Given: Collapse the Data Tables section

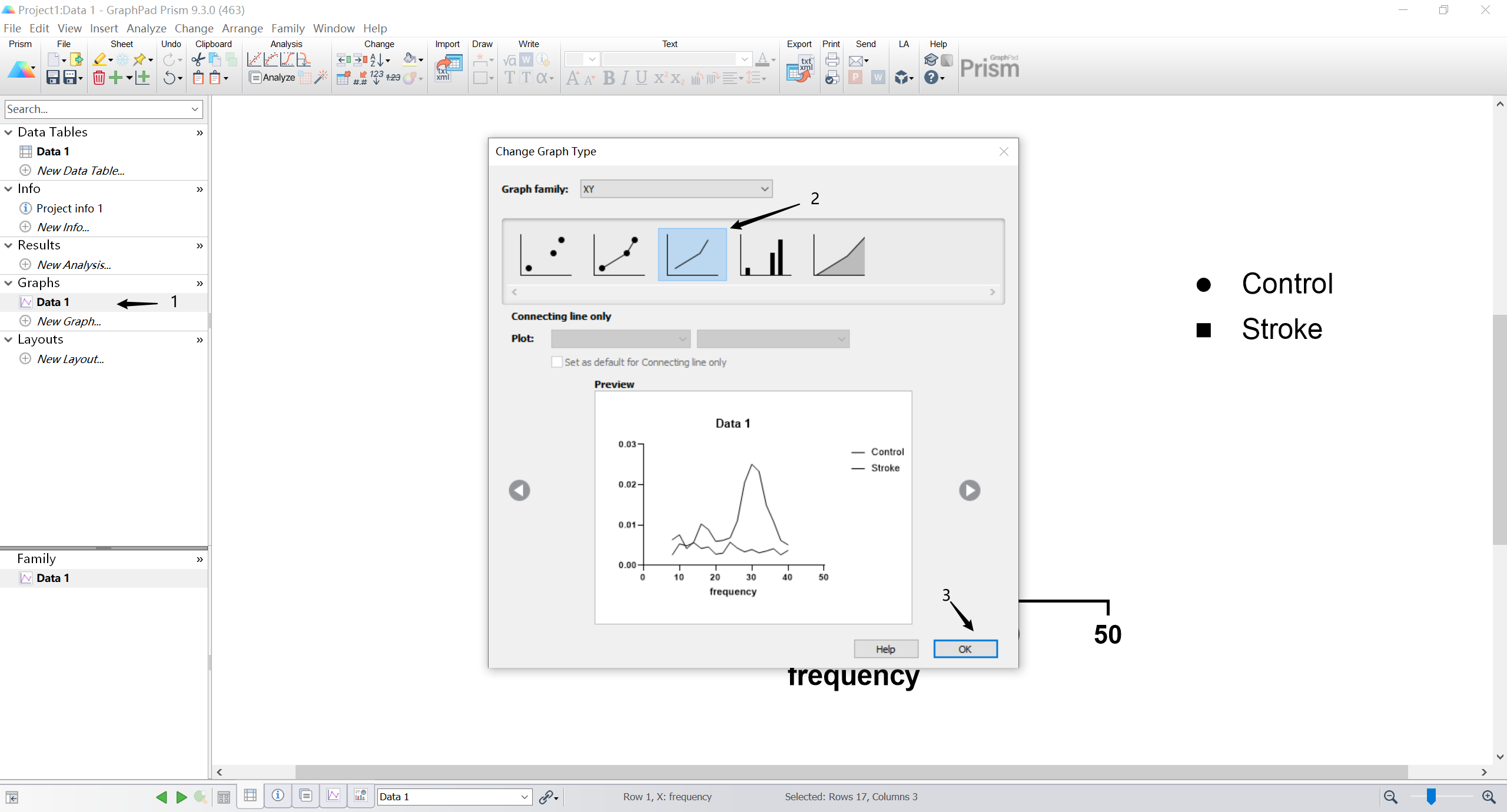Looking at the screenshot, I should [x=9, y=132].
